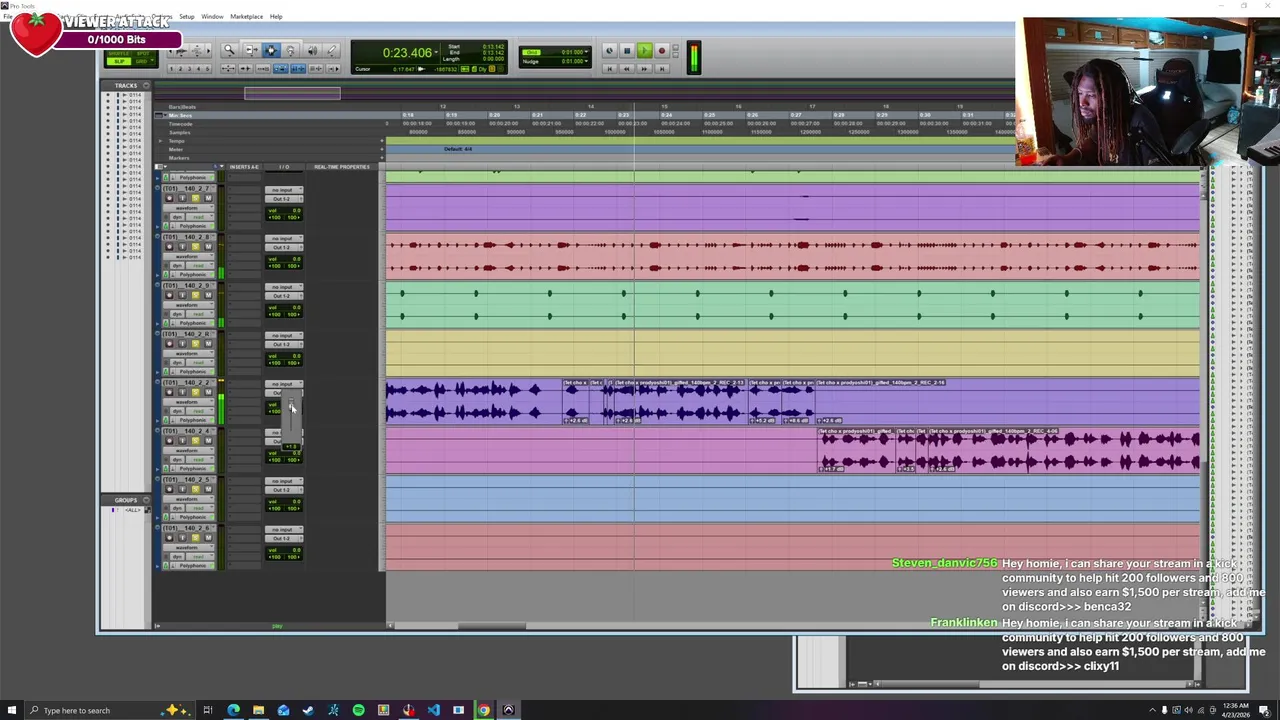Mute track (T01)__140_2_7
Screen dimensions: 1280x720
tap(208, 198)
